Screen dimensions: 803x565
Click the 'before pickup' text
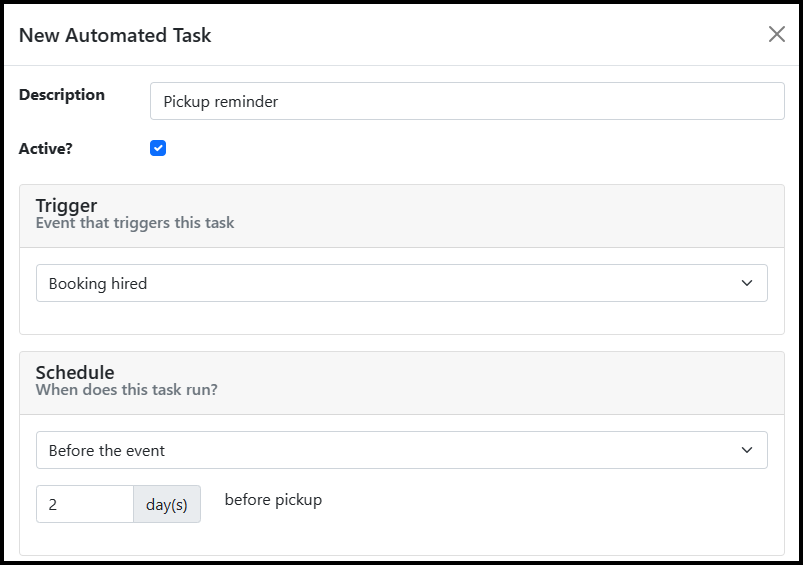273,500
